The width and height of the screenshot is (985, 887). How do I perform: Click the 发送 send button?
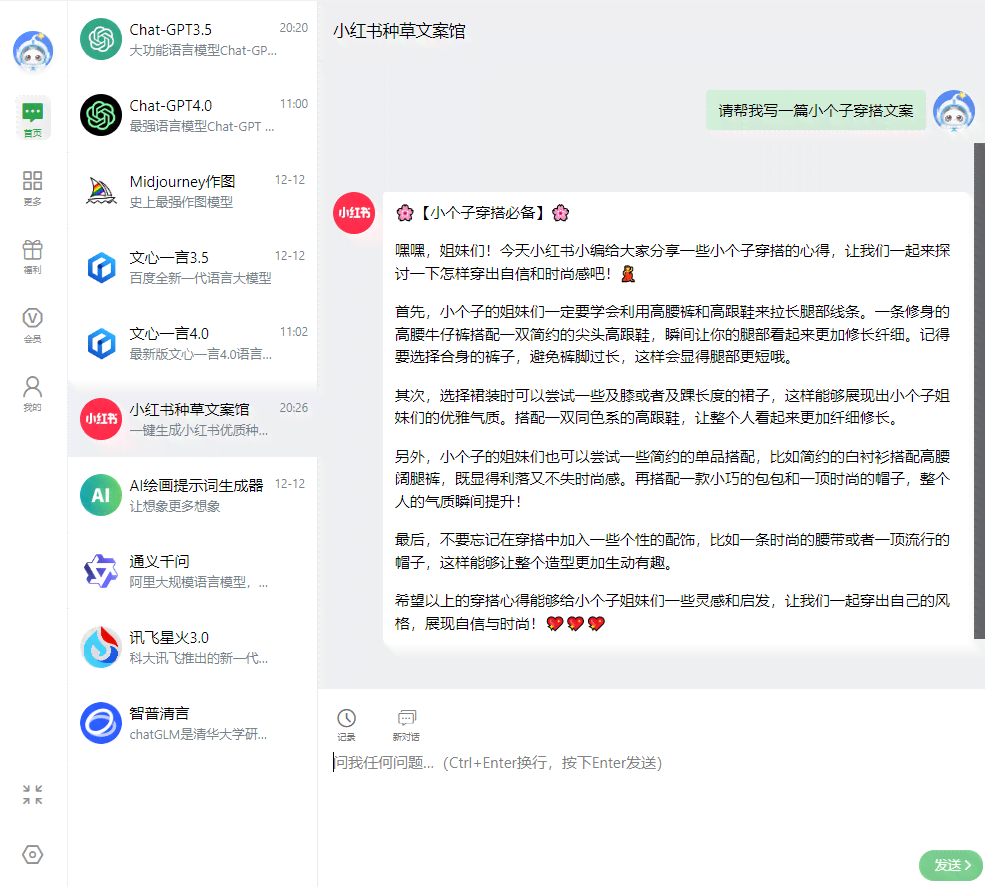click(x=950, y=865)
